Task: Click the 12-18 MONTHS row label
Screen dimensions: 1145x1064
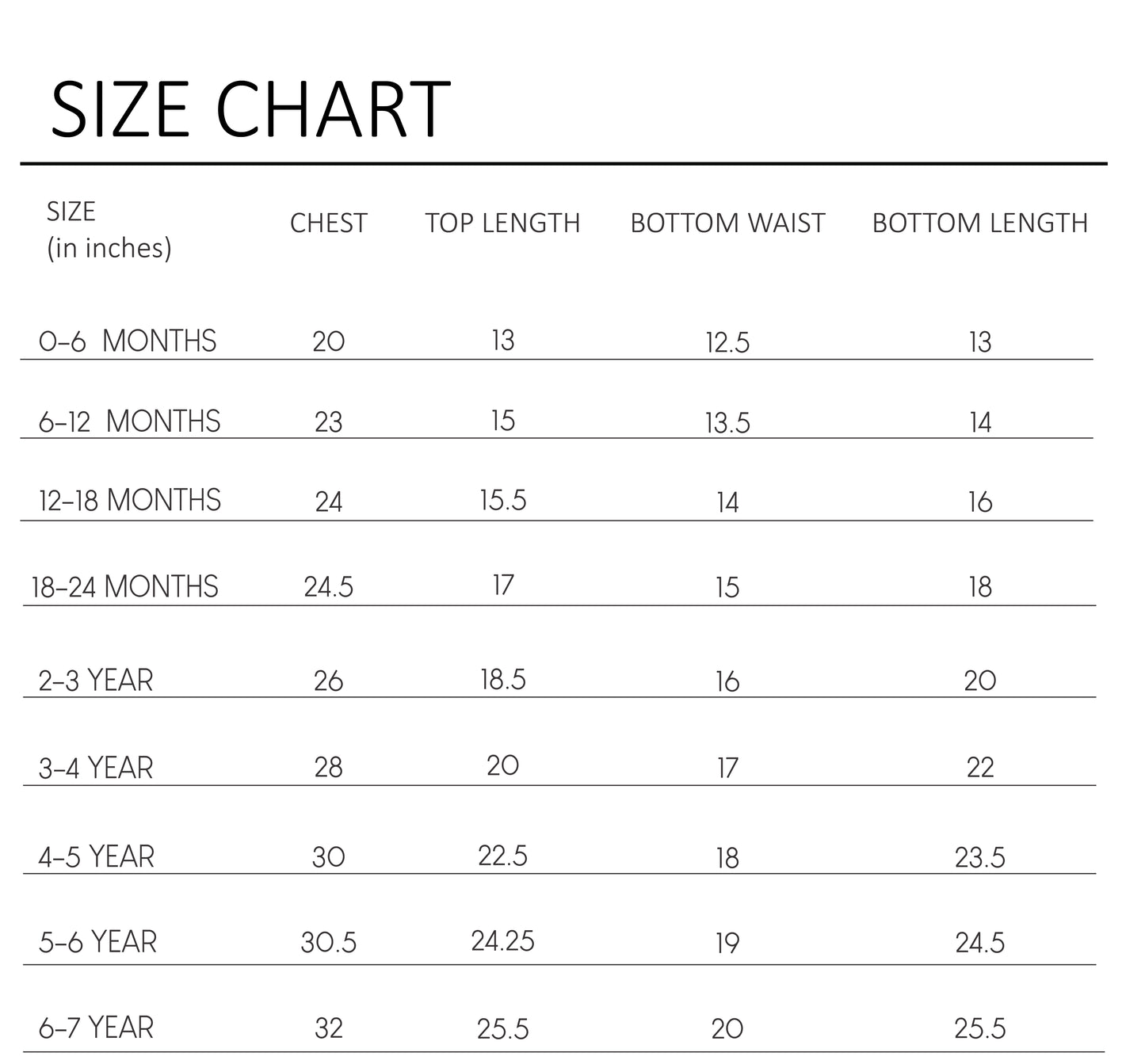Action: click(x=129, y=501)
